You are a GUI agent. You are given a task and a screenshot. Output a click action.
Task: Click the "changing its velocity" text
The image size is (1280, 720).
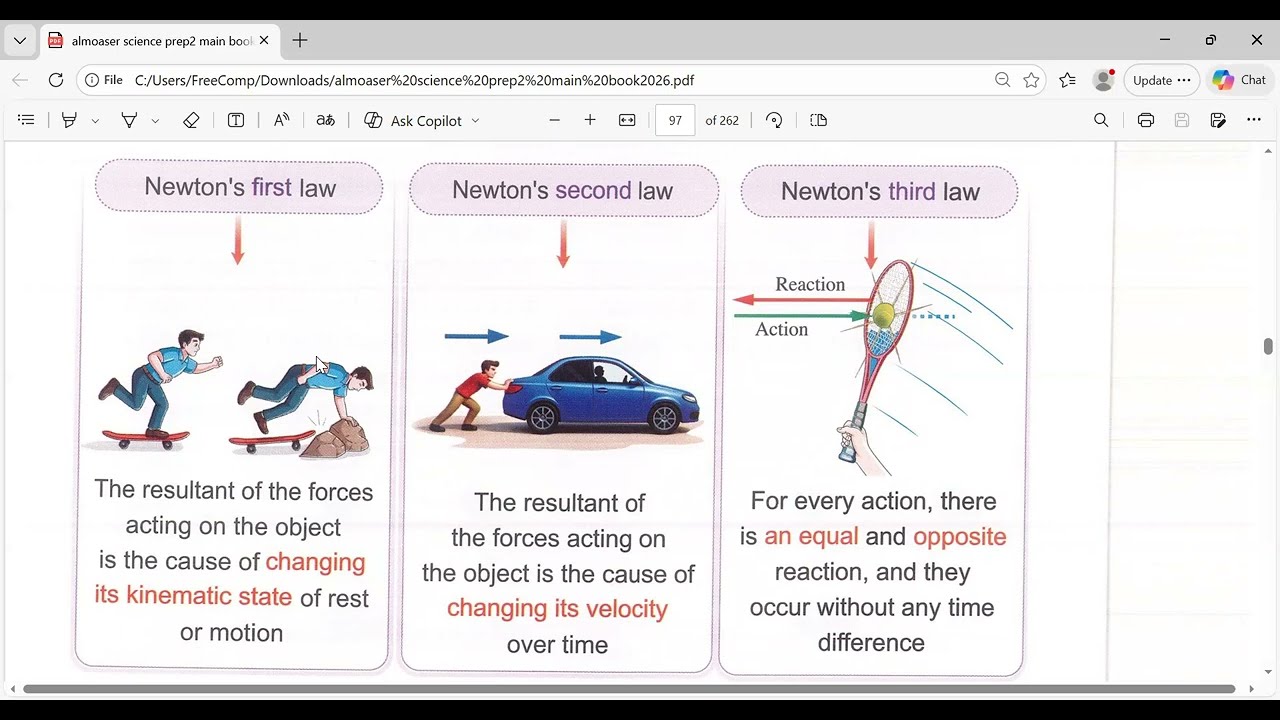point(557,609)
